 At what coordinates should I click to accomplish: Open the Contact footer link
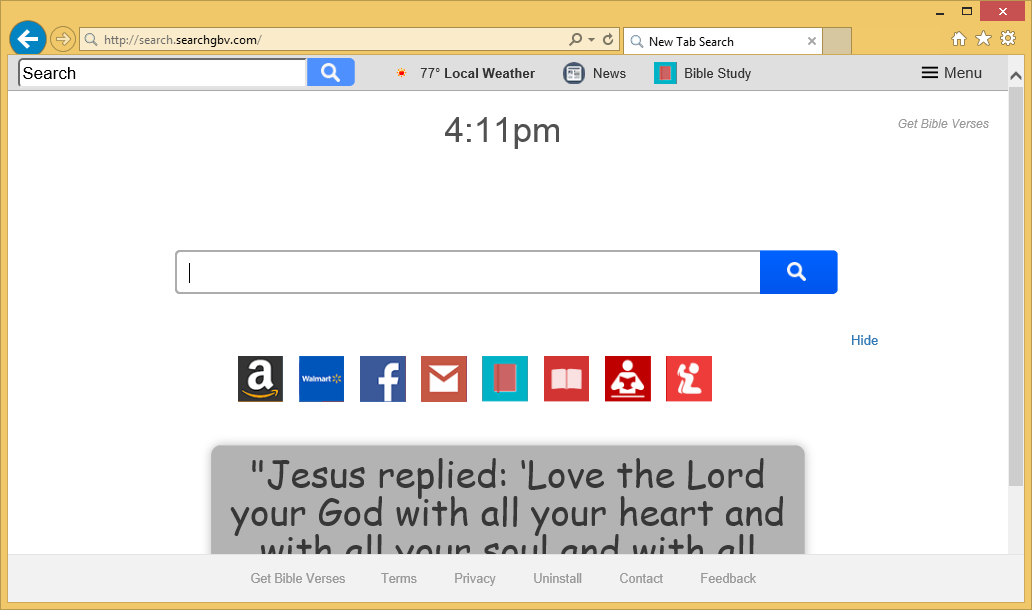[x=641, y=578]
